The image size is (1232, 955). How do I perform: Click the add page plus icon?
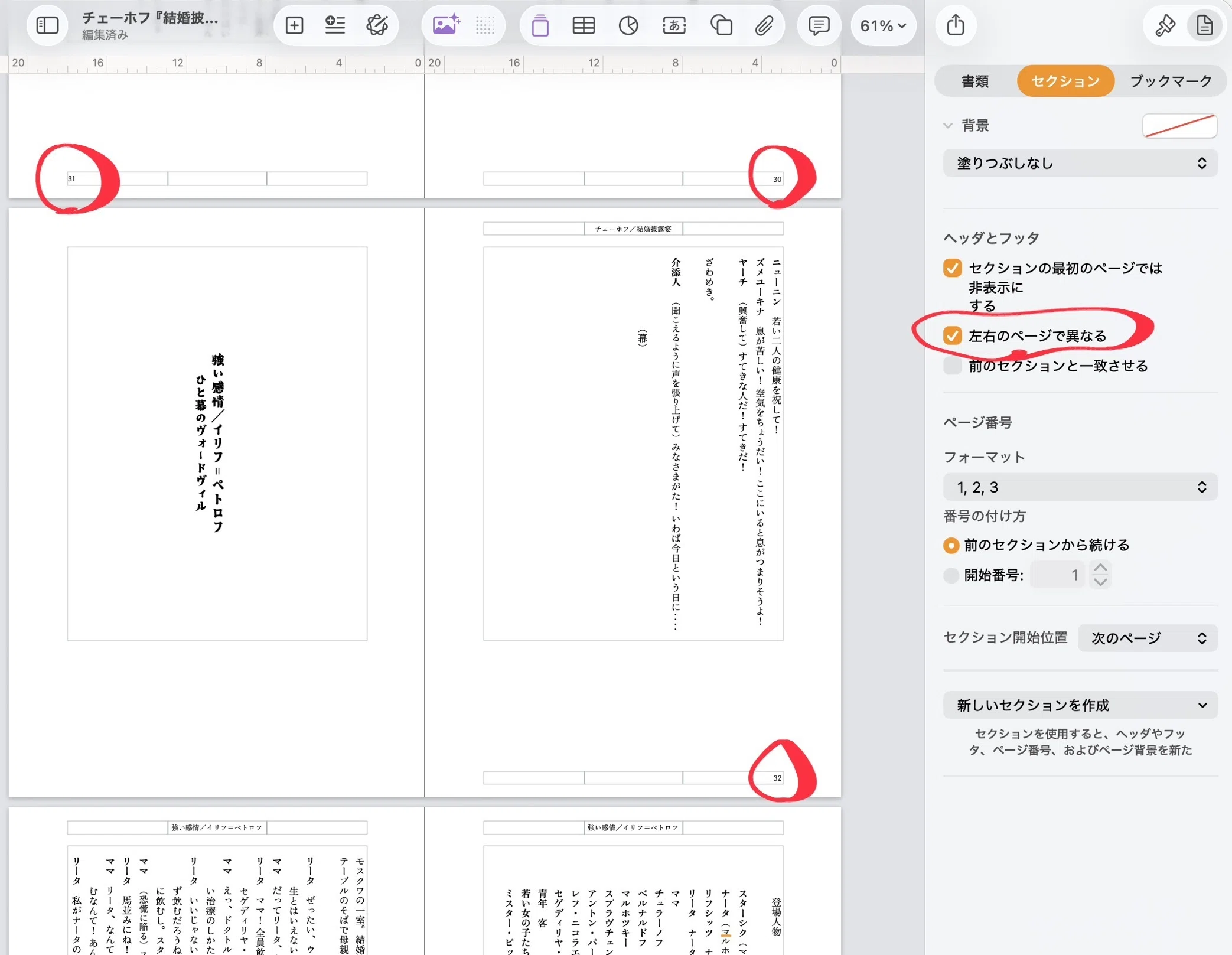tap(294, 25)
